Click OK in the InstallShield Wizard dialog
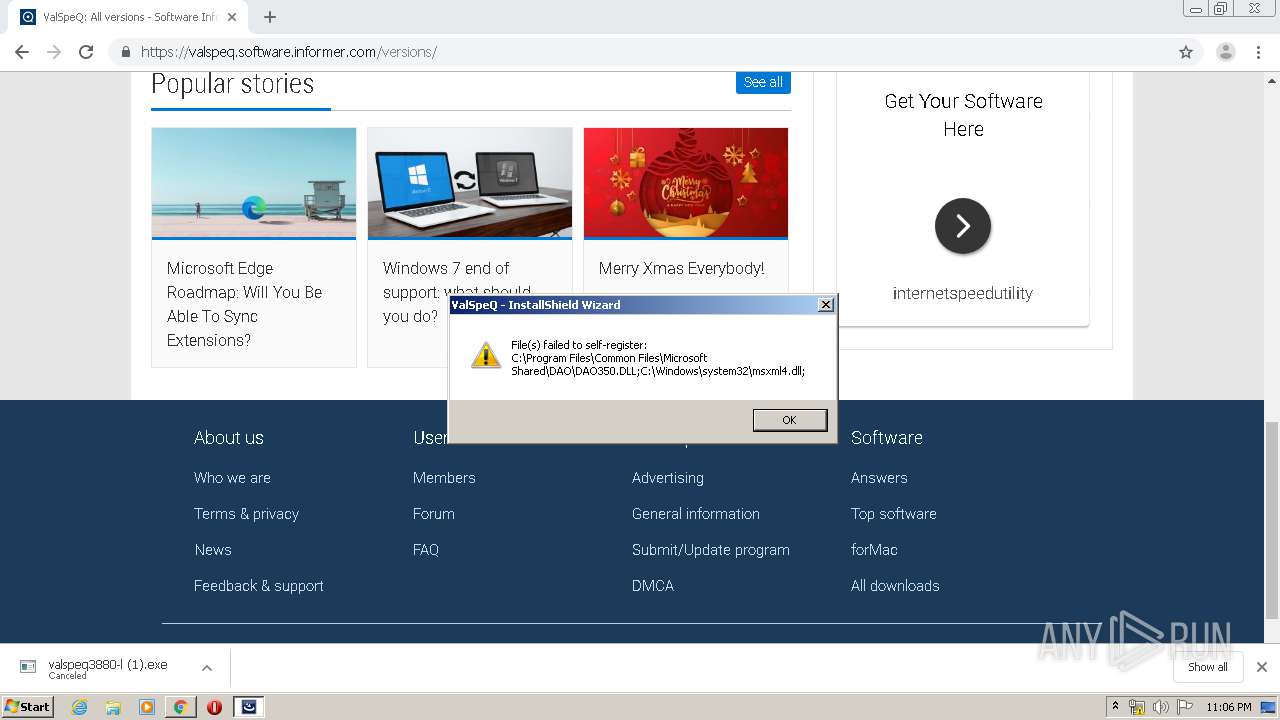This screenshot has width=1280, height=720. [790, 420]
